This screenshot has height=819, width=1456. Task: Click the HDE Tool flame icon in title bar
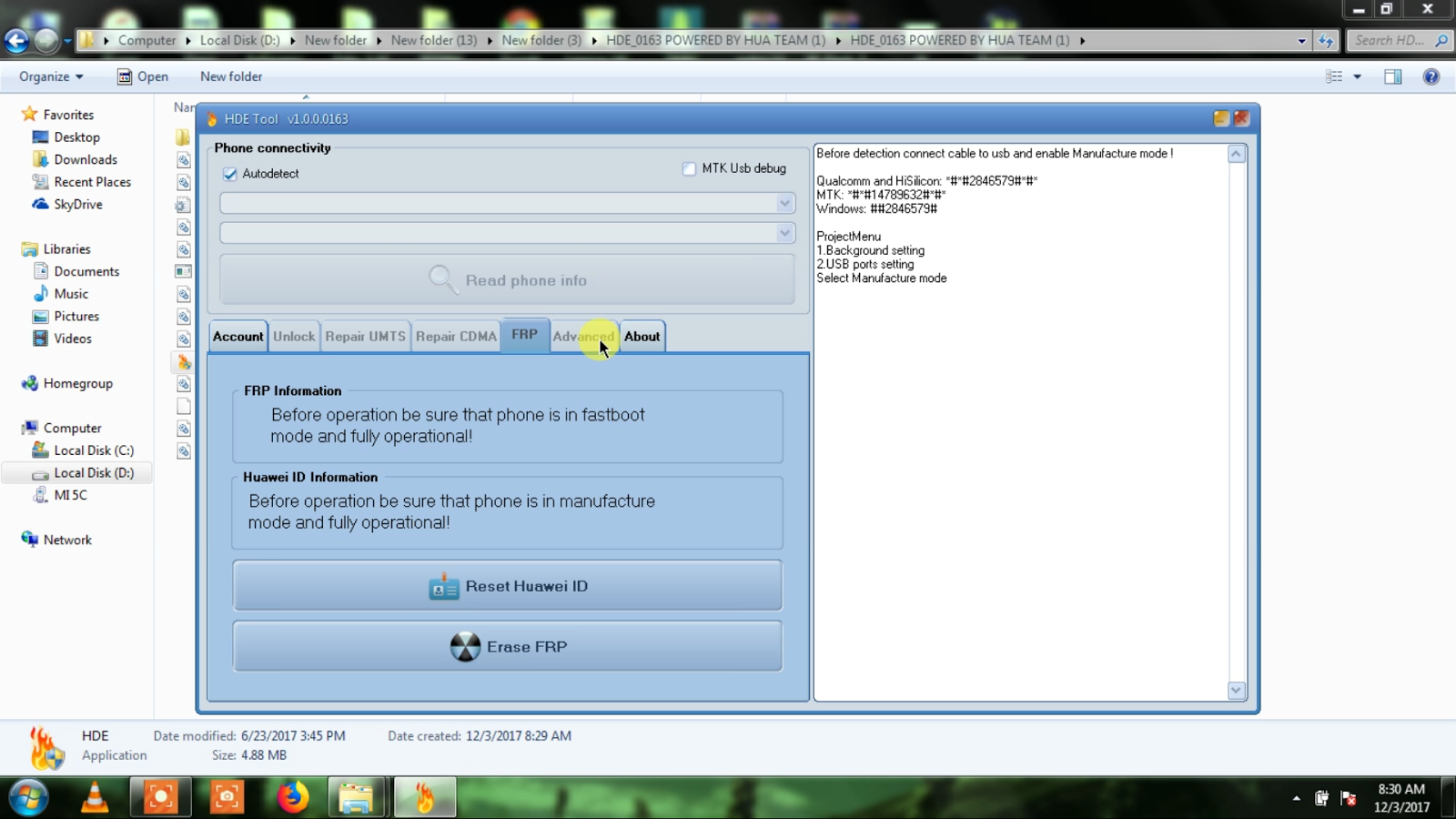[x=212, y=119]
